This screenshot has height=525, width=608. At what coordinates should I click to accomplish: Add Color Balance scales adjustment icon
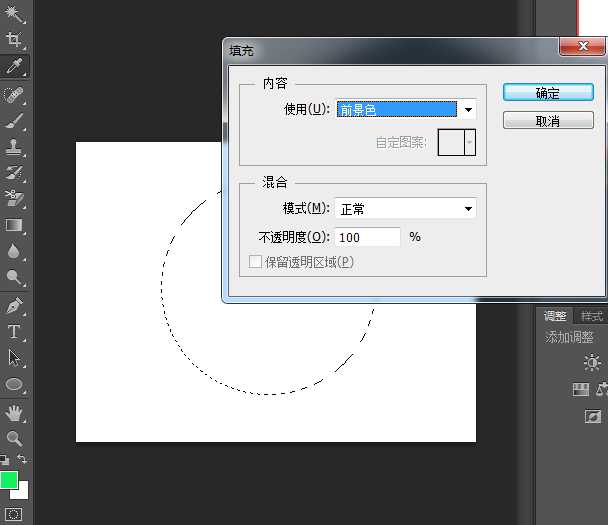pos(602,390)
